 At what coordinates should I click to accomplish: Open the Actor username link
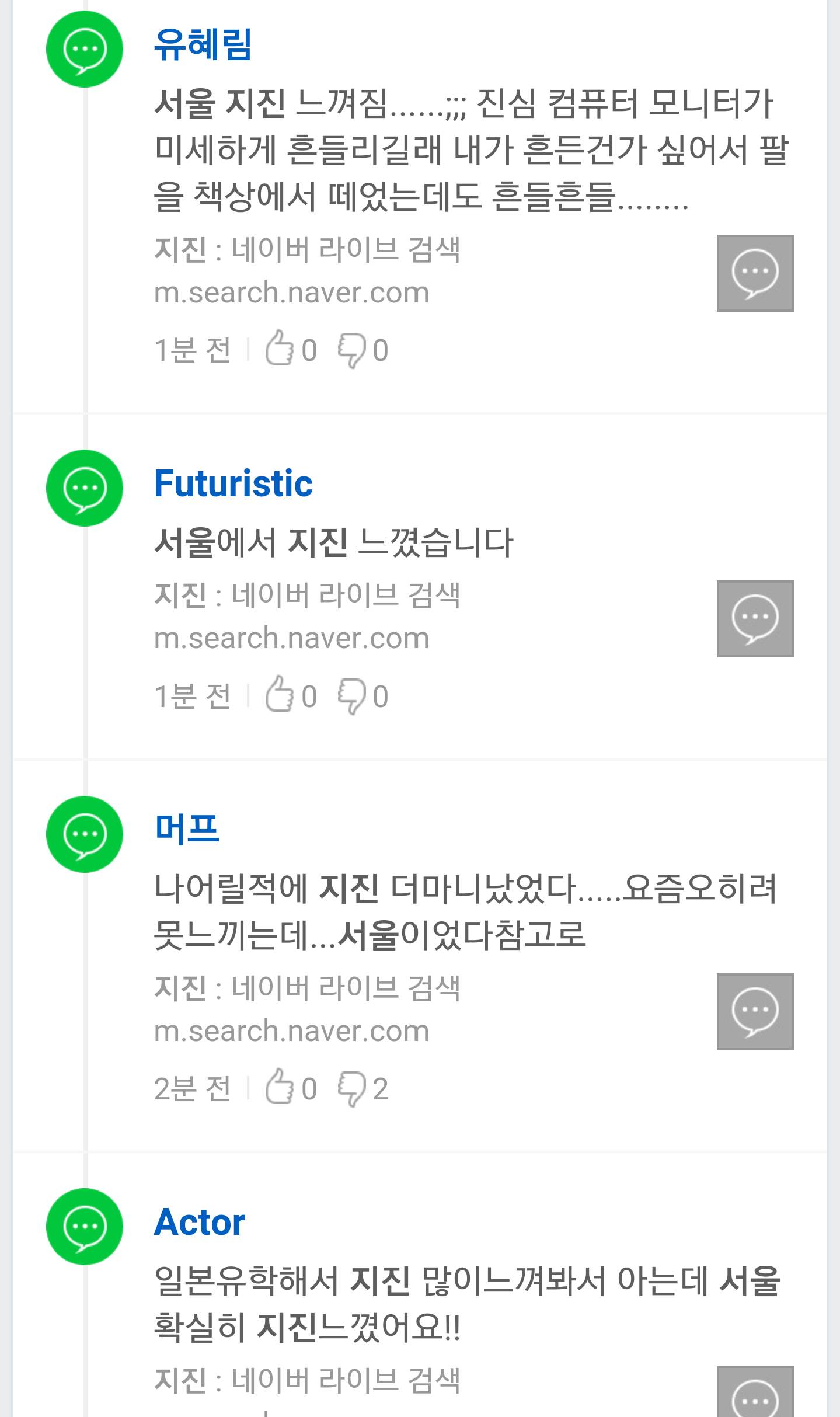200,1222
